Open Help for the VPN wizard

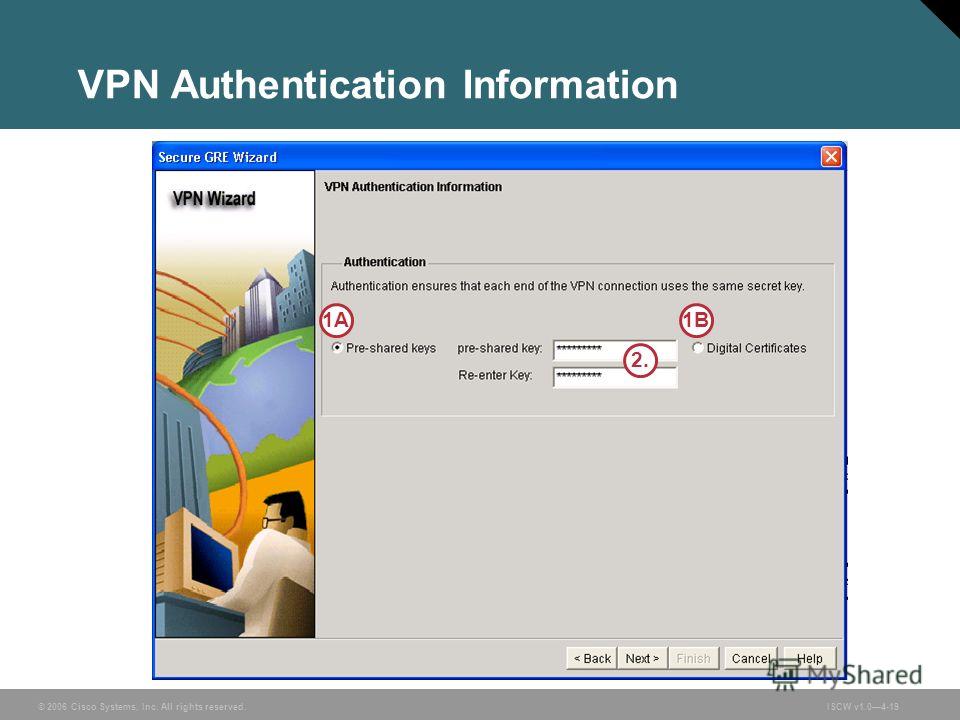click(x=809, y=658)
